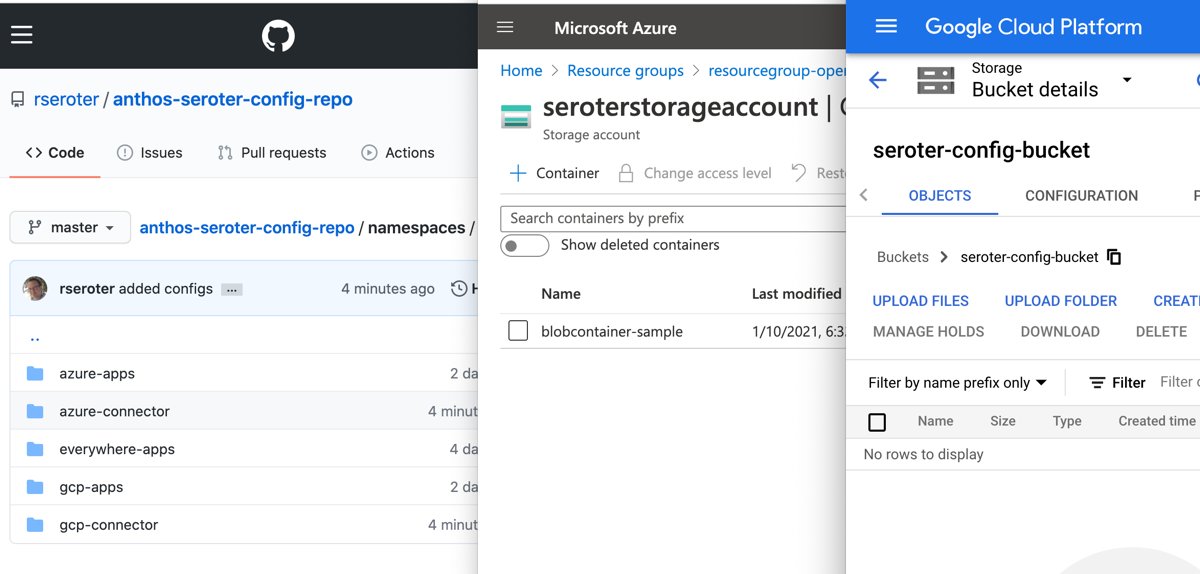
Task: Open the Pull requests tab
Action: pyautogui.click(x=272, y=153)
